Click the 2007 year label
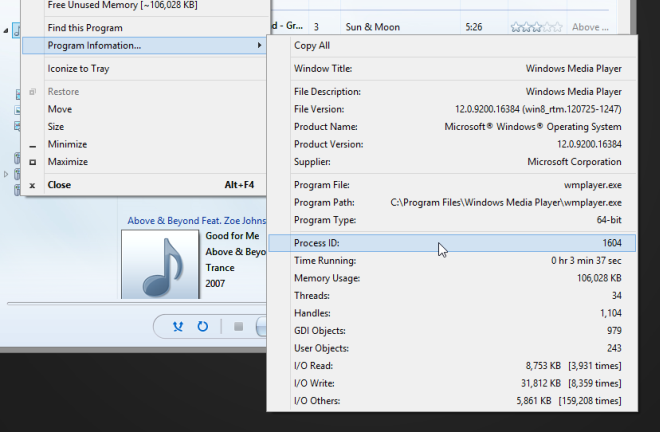 [x=215, y=283]
